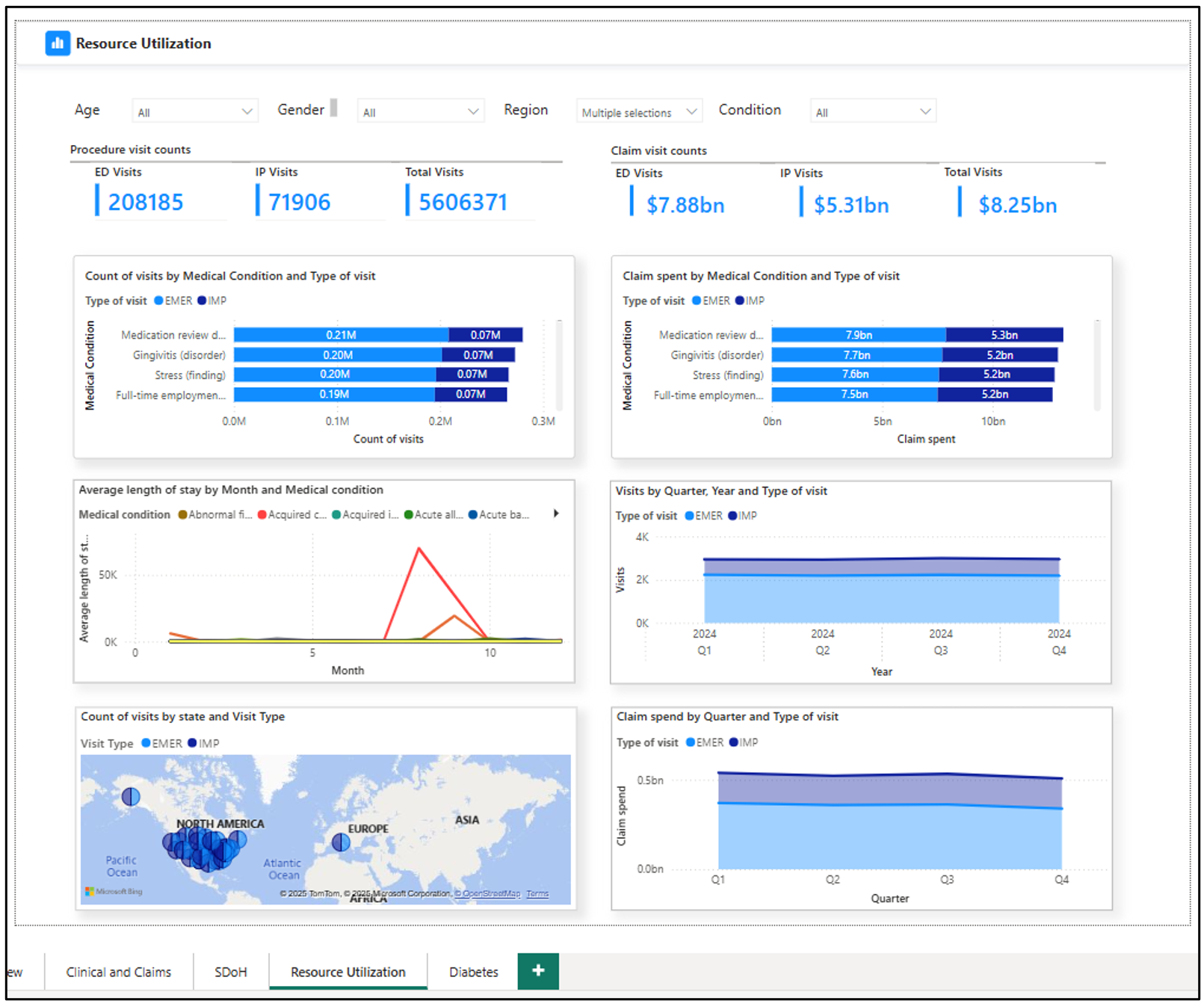The height and width of the screenshot is (1001, 1204).
Task: Open the Condition filter dropdown
Action: pos(873,112)
